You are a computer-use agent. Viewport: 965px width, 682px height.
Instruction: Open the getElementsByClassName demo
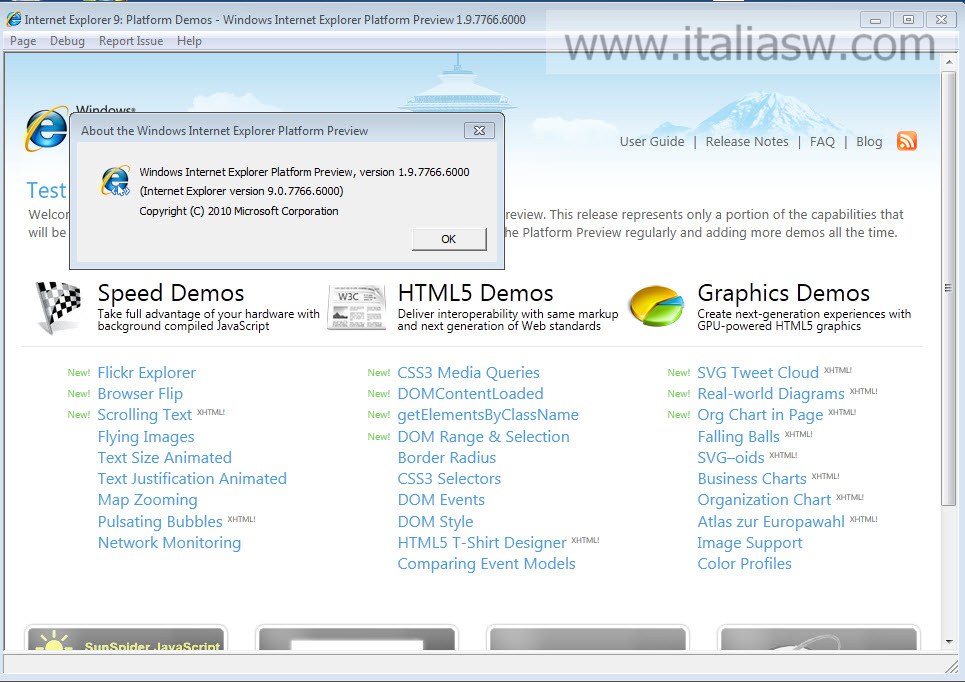488,415
